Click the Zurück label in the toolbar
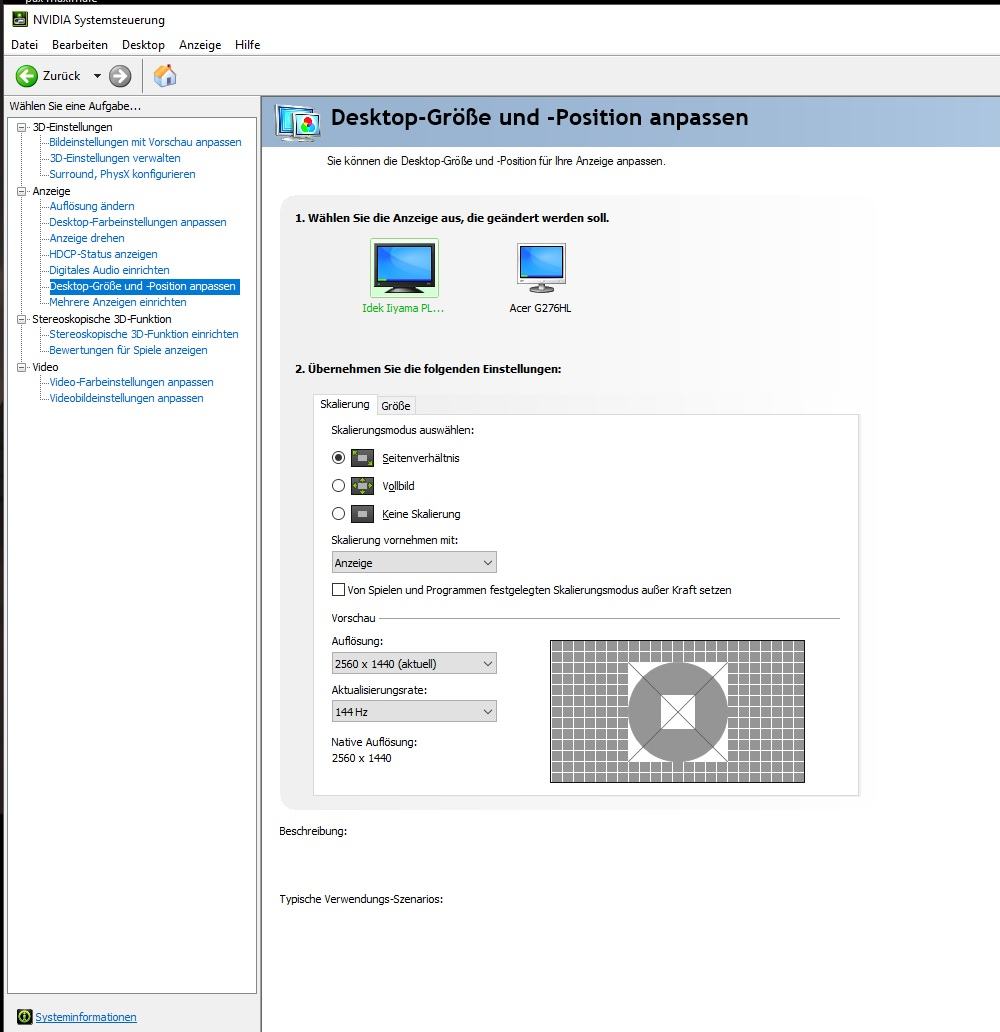 click(61, 76)
